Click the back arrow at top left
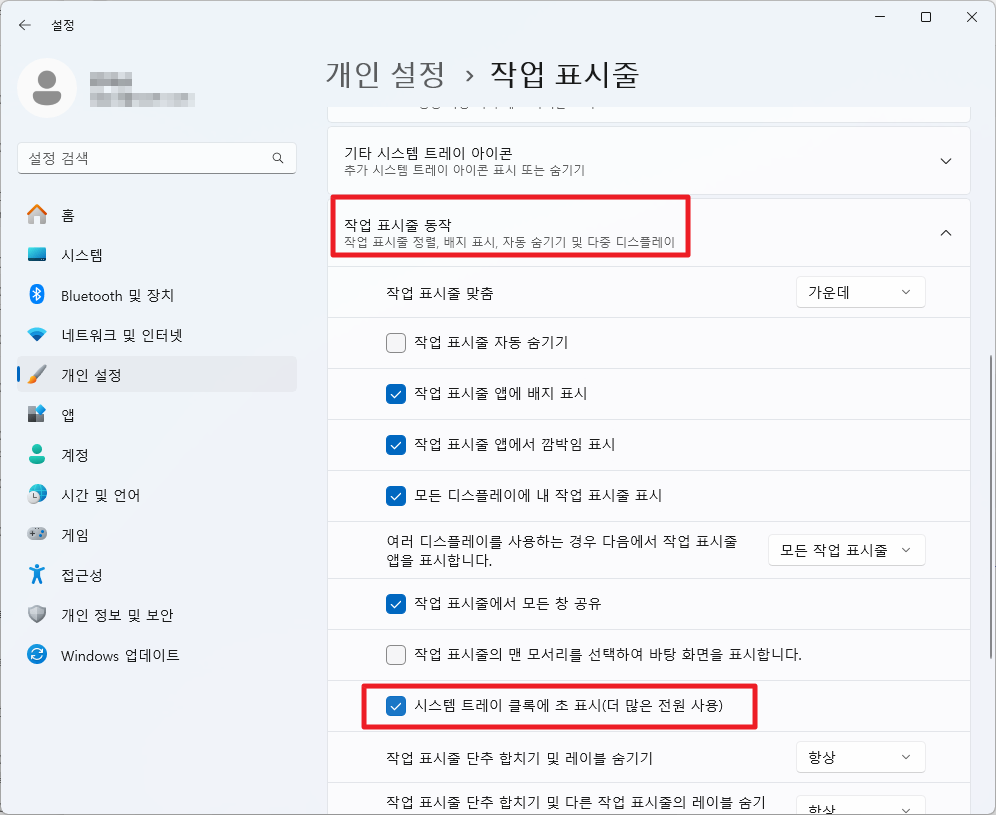The width and height of the screenshot is (996, 815). (x=24, y=25)
